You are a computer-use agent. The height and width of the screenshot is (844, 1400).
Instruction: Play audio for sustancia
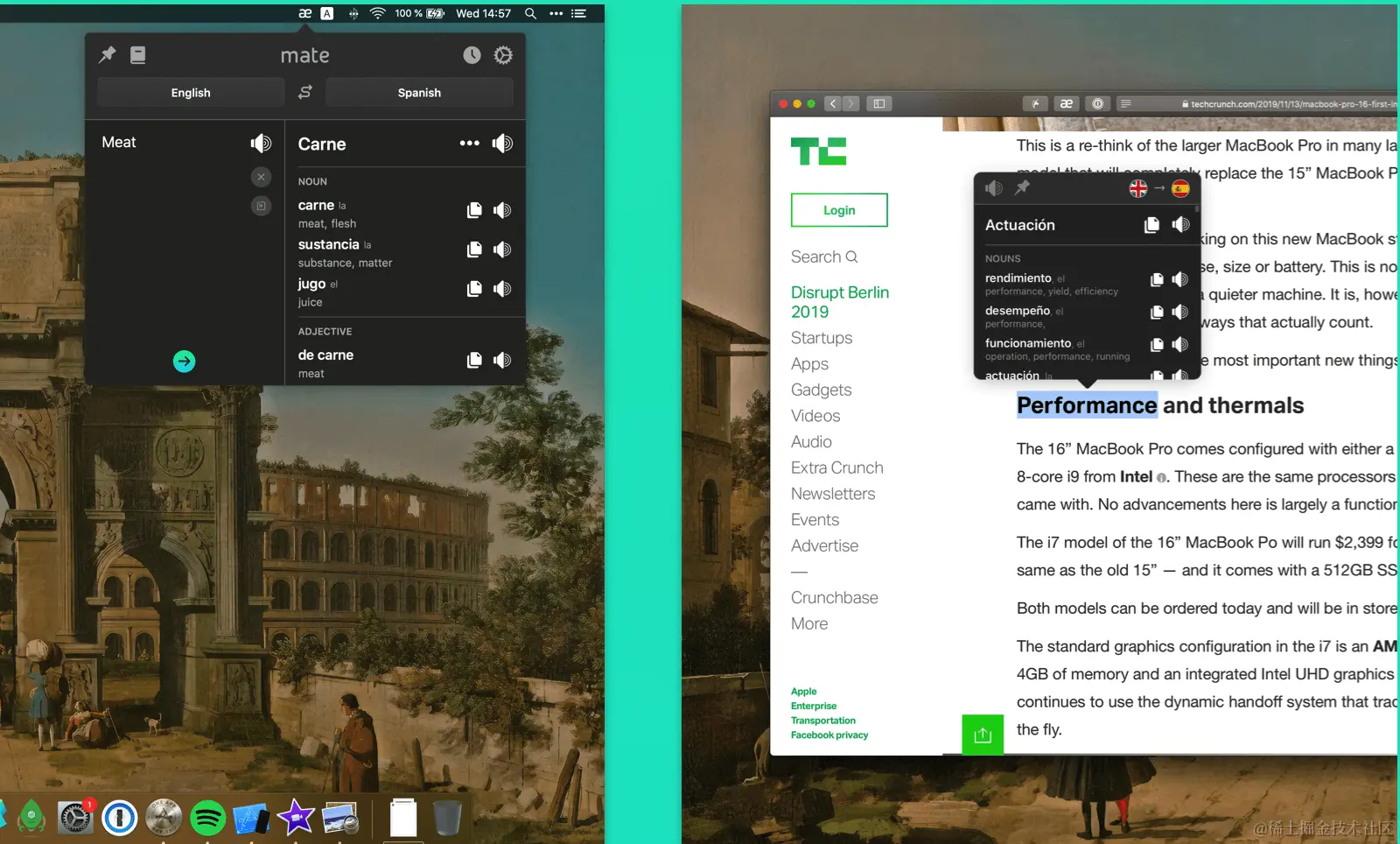502,250
